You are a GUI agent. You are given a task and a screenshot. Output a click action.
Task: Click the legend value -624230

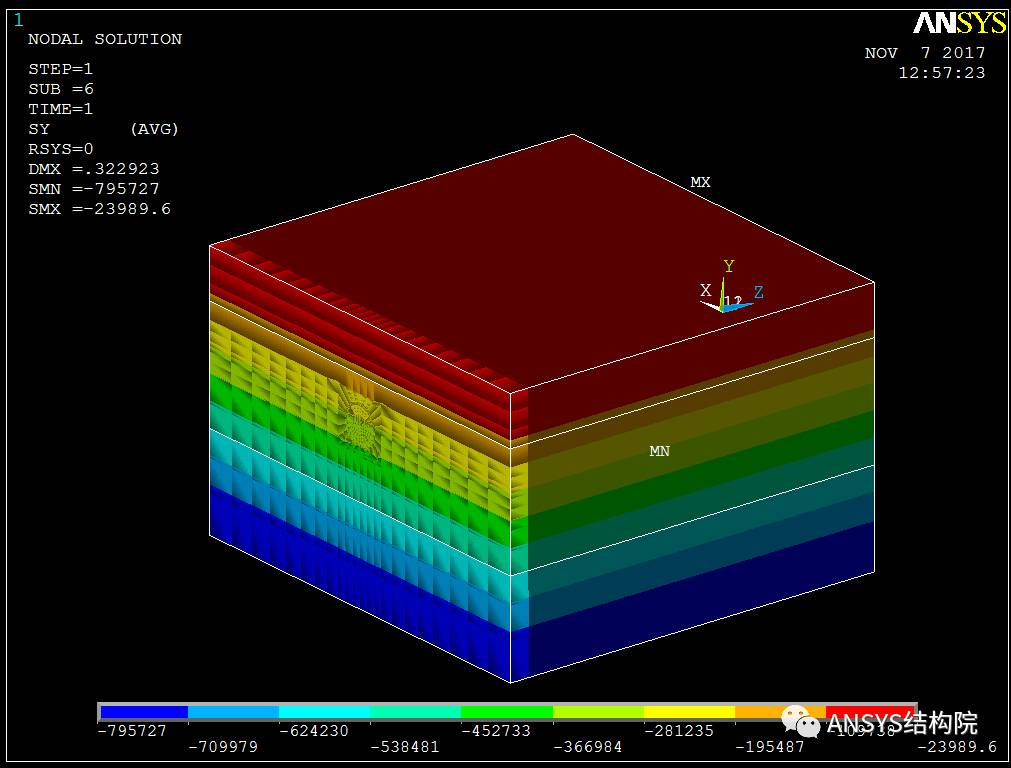314,731
